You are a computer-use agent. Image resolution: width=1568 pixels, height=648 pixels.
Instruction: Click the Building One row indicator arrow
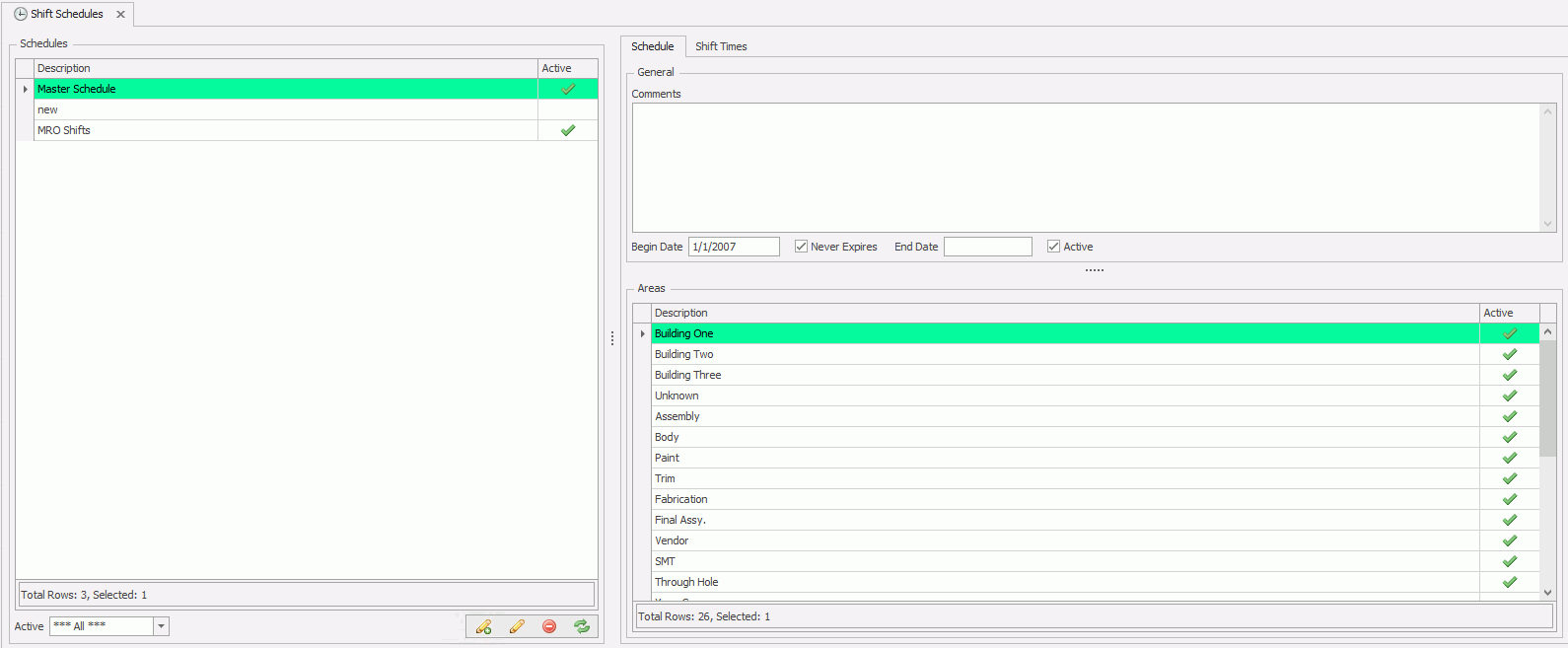point(642,333)
